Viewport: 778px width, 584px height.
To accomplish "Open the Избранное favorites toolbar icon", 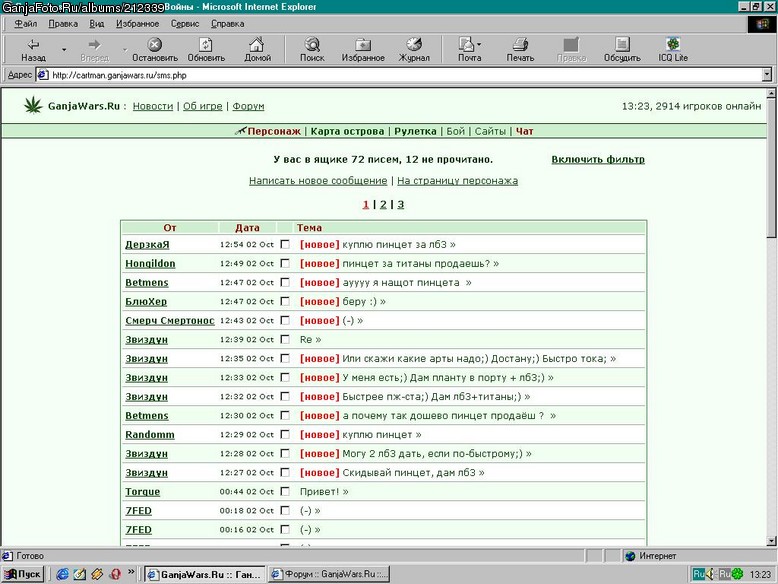I will click(363, 50).
